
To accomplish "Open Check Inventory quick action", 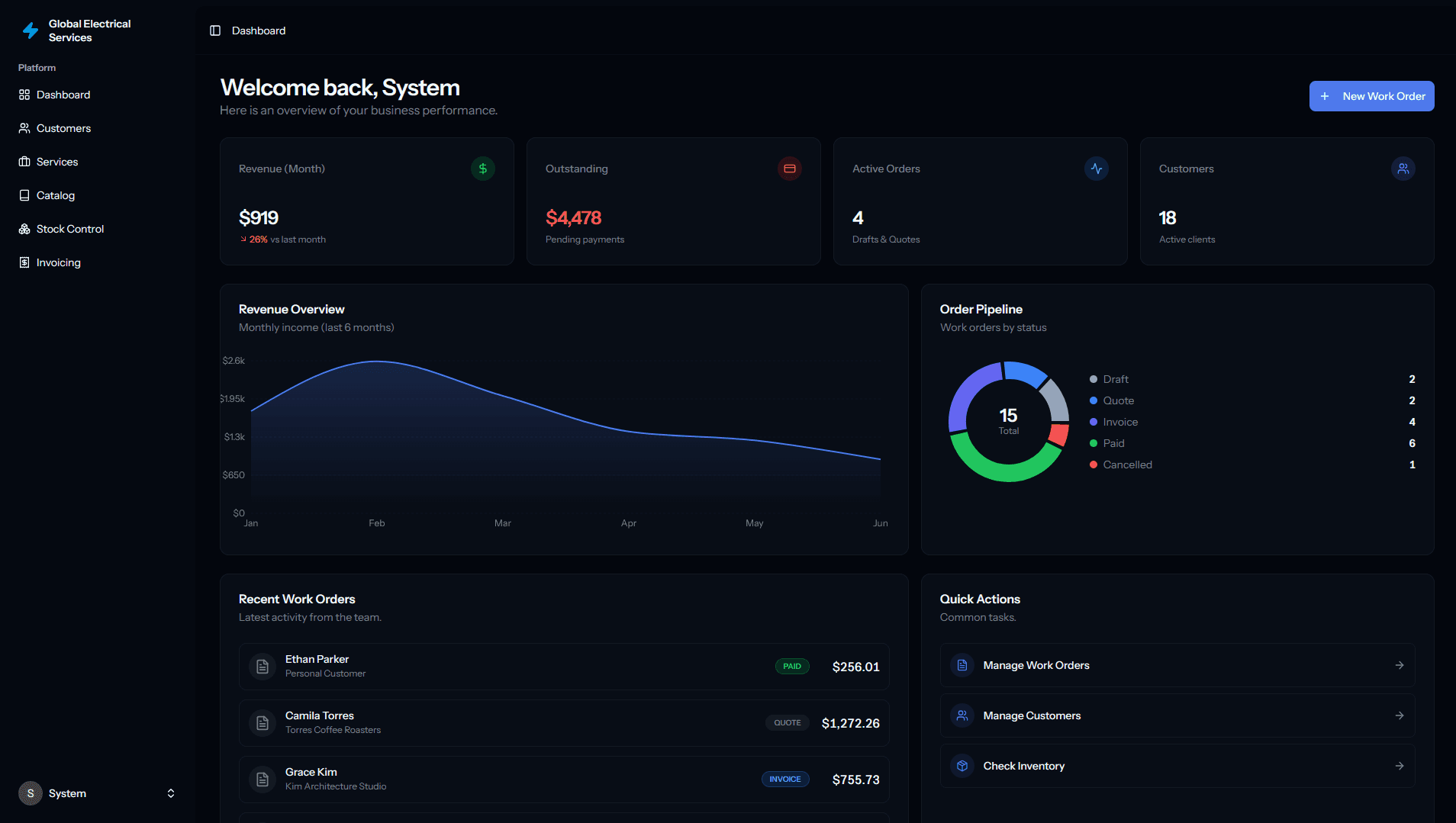I will [x=1177, y=766].
